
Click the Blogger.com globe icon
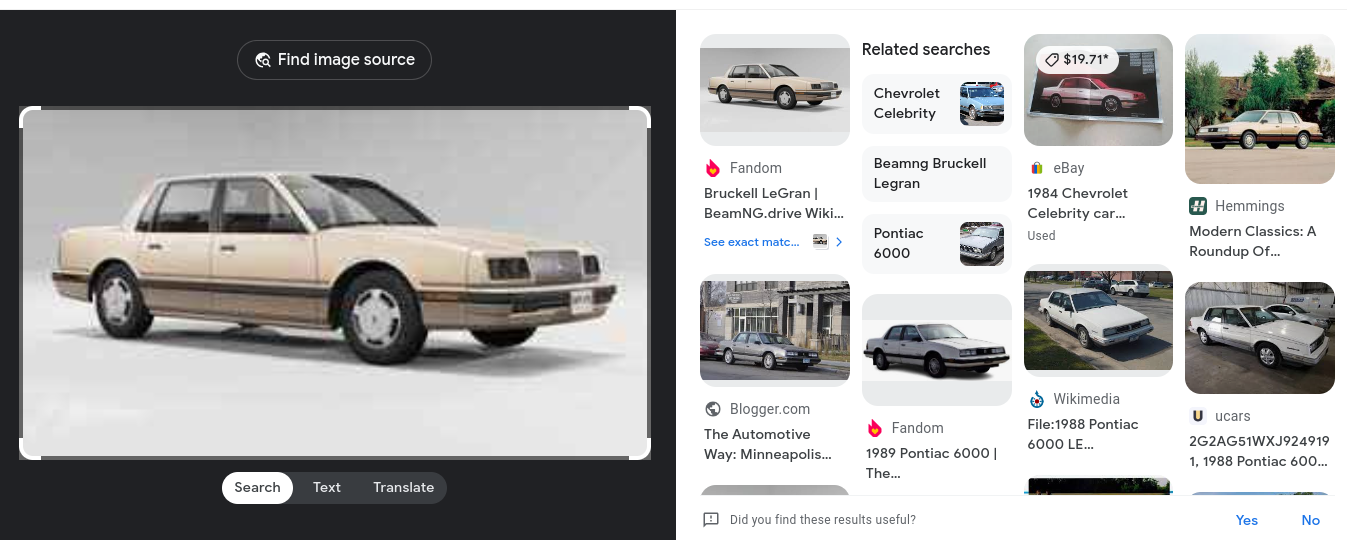(x=713, y=409)
